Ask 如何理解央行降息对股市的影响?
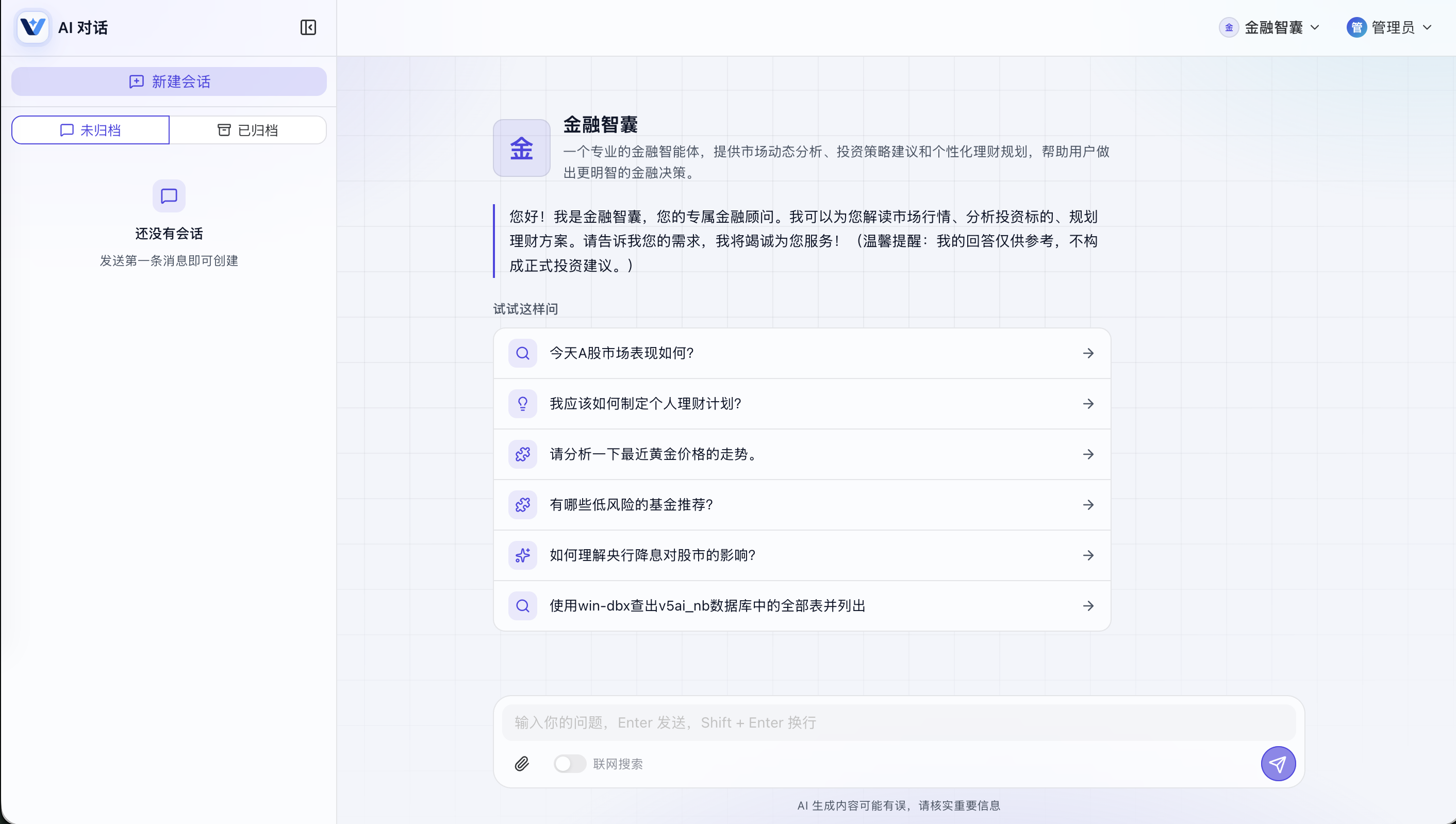Viewport: 1456px width, 824px height. click(802, 555)
